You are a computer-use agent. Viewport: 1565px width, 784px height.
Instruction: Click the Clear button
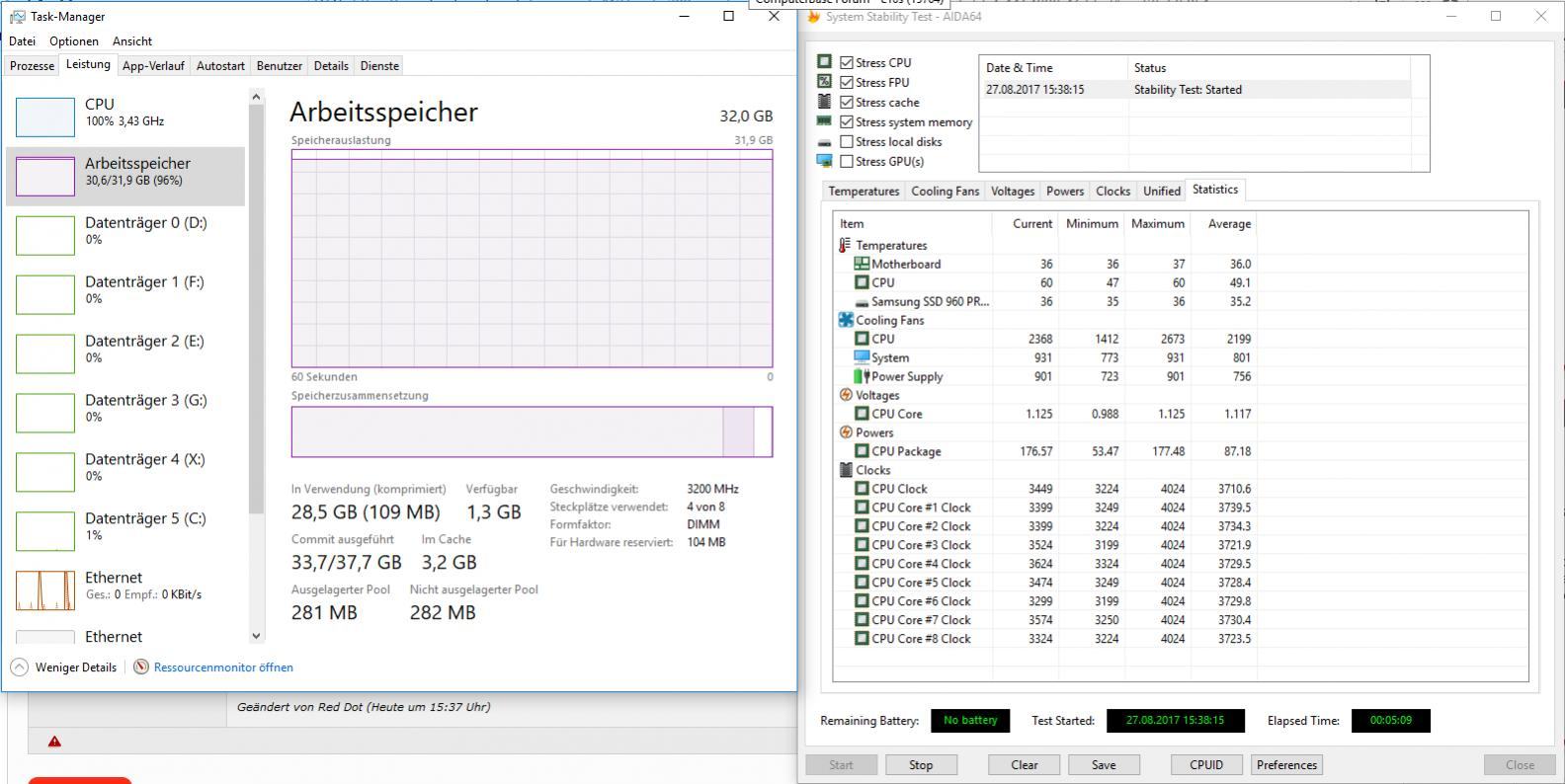1025,765
